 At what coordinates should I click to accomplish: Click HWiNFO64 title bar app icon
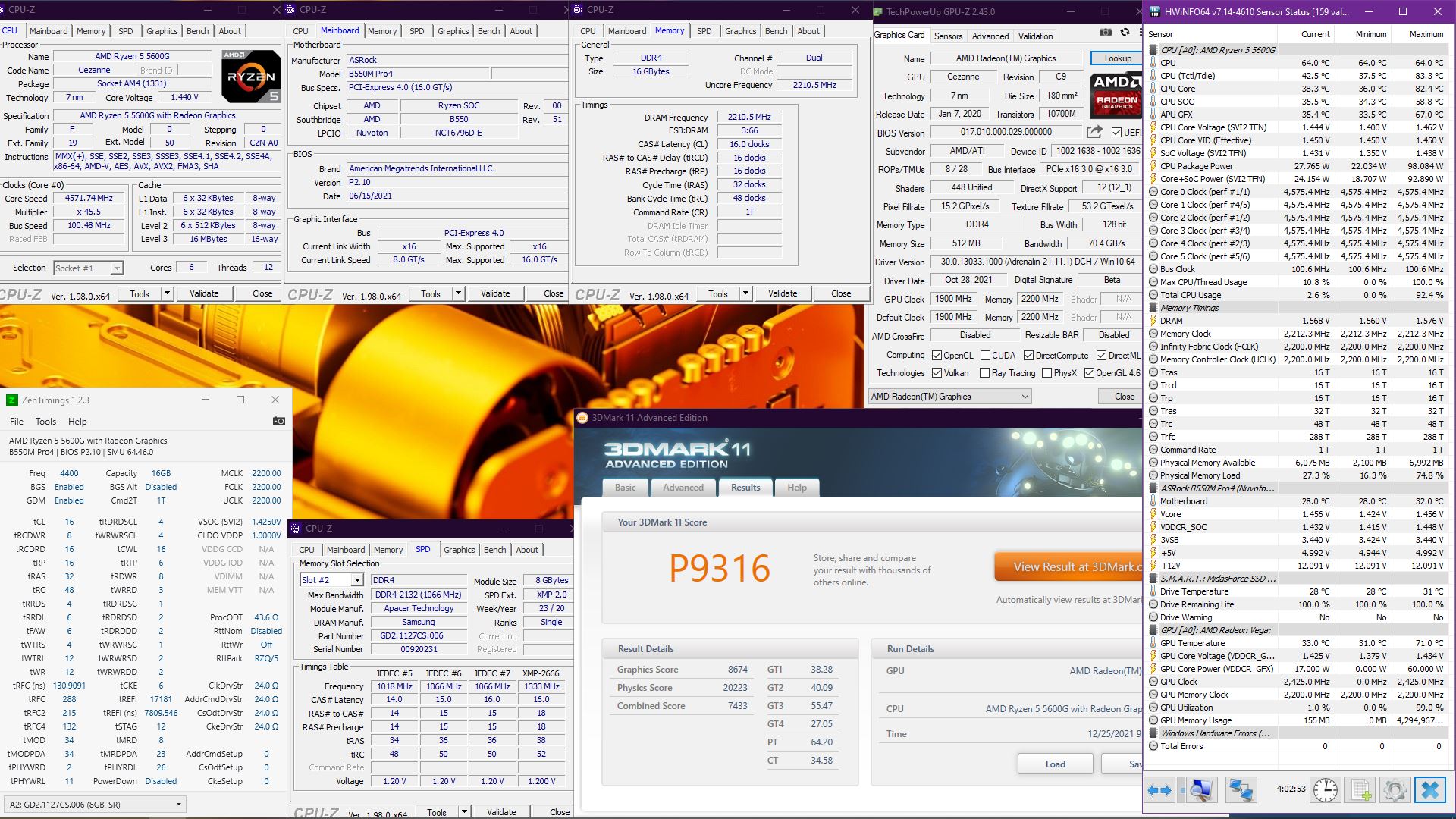[1154, 11]
